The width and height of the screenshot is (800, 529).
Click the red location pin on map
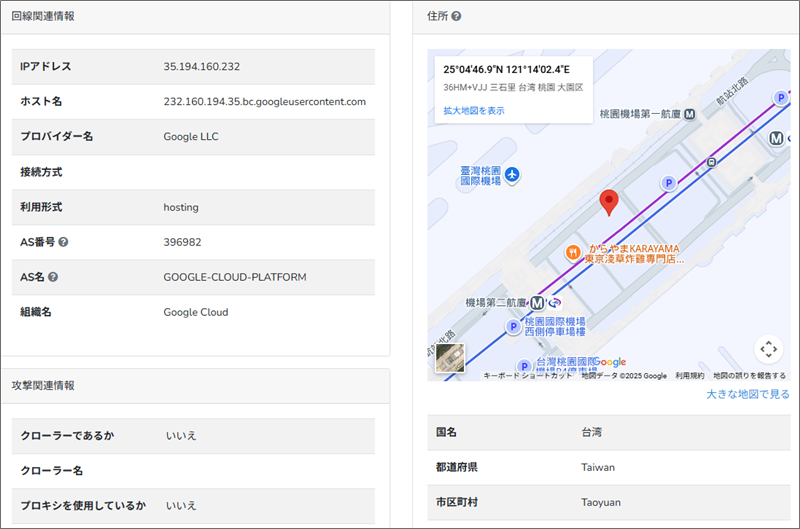(x=609, y=202)
